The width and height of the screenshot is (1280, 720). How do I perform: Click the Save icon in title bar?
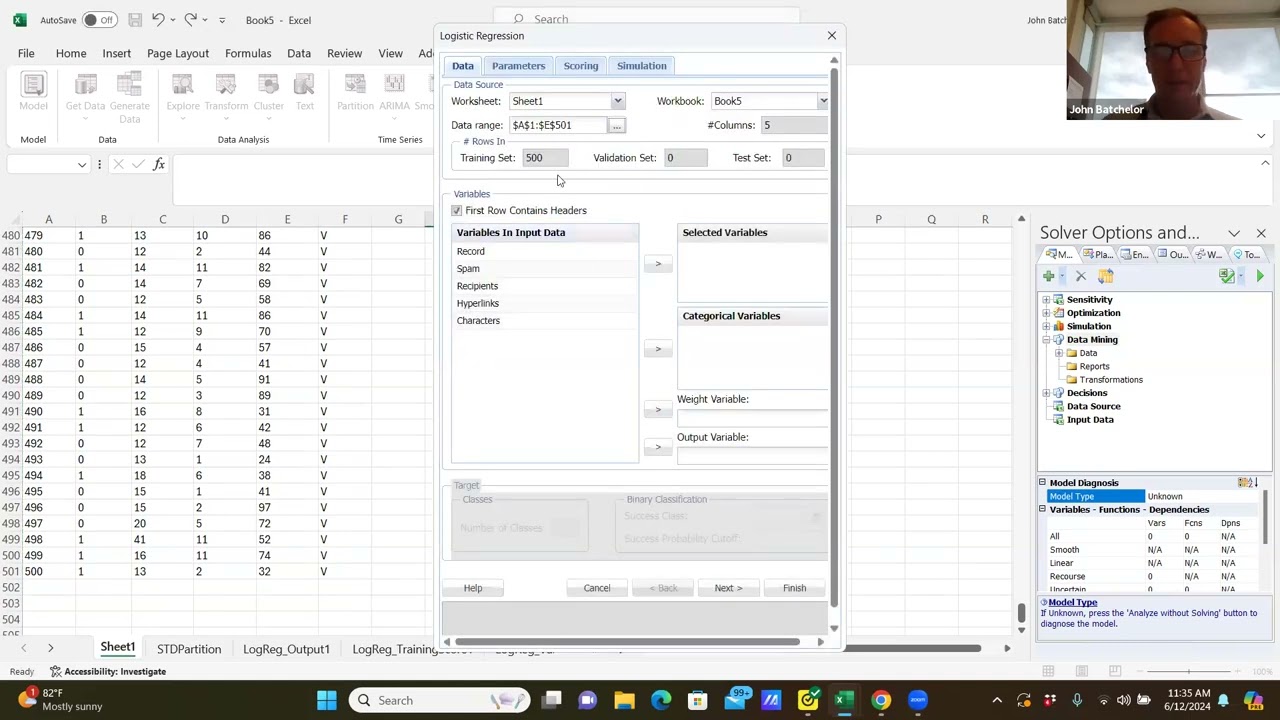[x=135, y=20]
